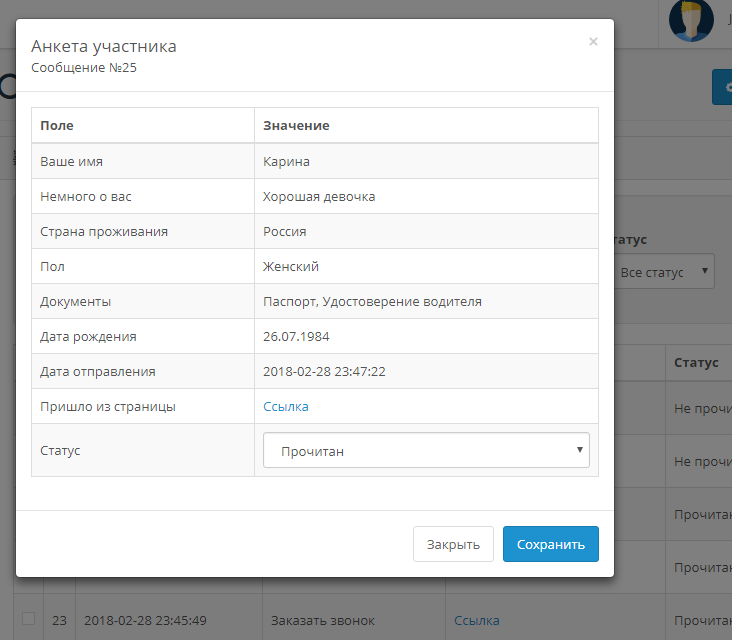
Task: Tick the checkbox for row 23
Action: coord(28,619)
